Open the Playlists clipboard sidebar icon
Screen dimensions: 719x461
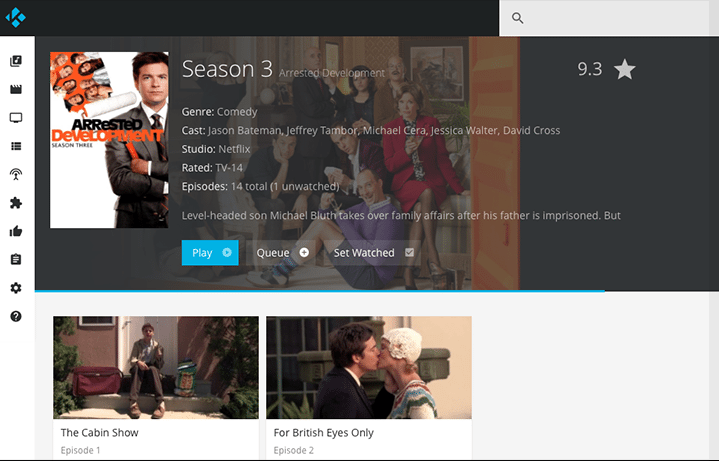point(16,260)
